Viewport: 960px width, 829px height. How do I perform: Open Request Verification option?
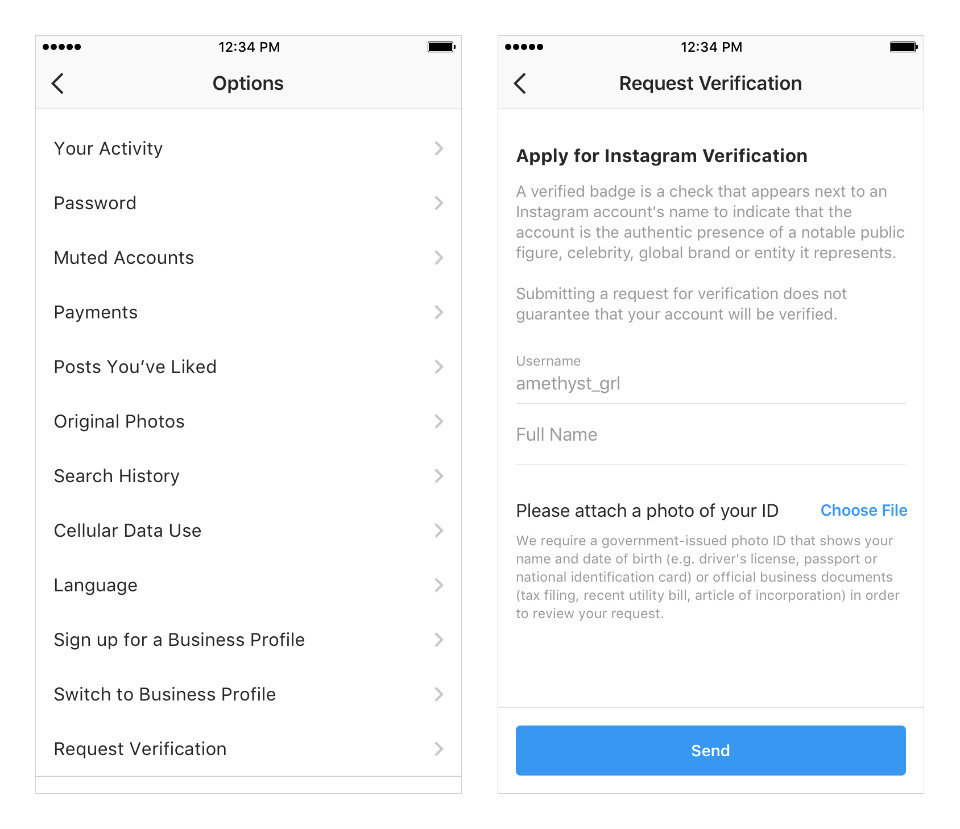pos(140,749)
